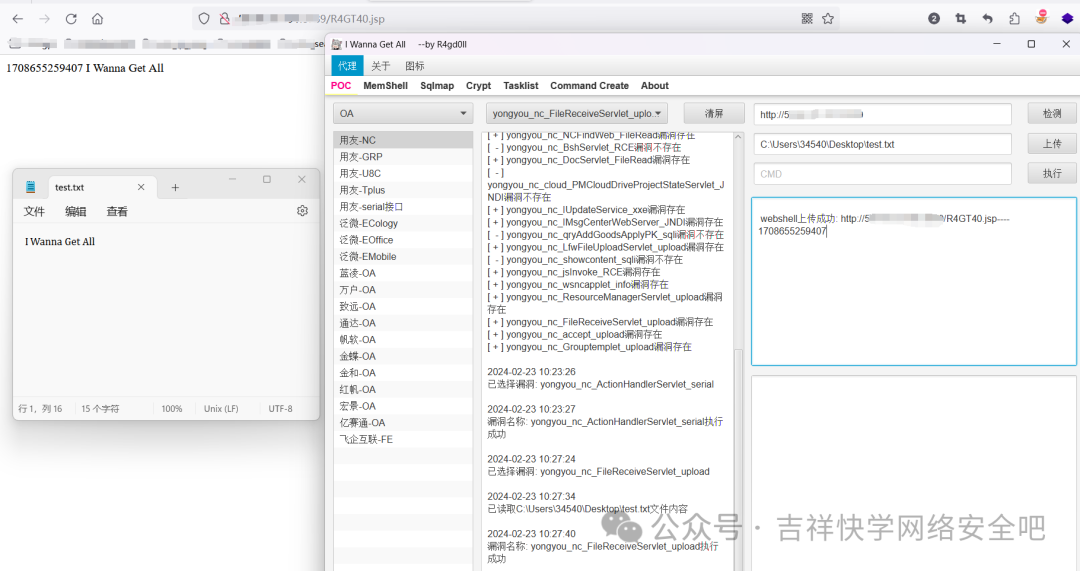Open the 编辑 menu in Notepad
1080x571 pixels.
pyautogui.click(x=76, y=211)
